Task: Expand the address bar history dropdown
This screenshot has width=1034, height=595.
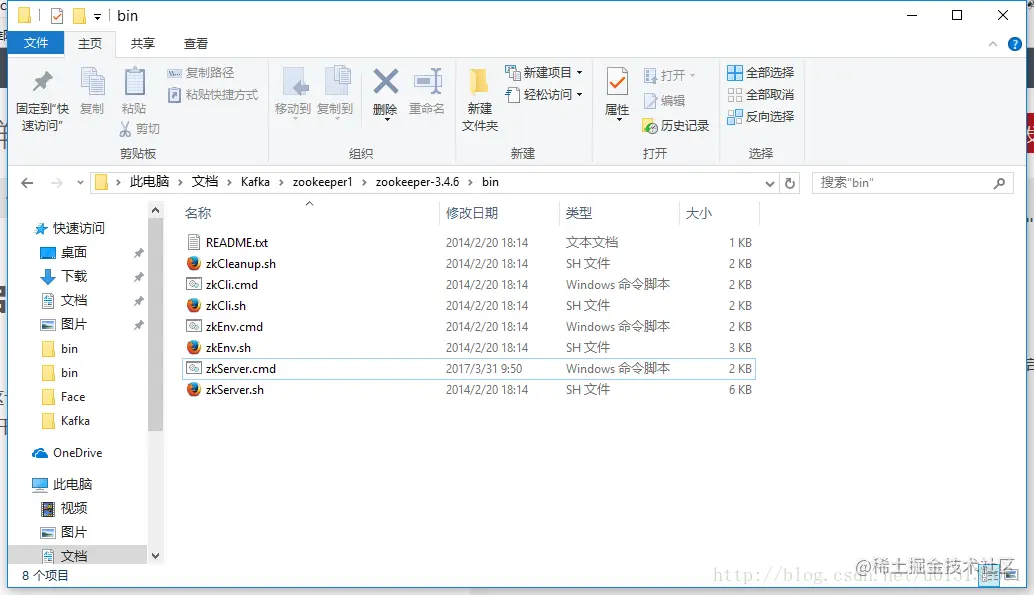Action: [x=770, y=183]
